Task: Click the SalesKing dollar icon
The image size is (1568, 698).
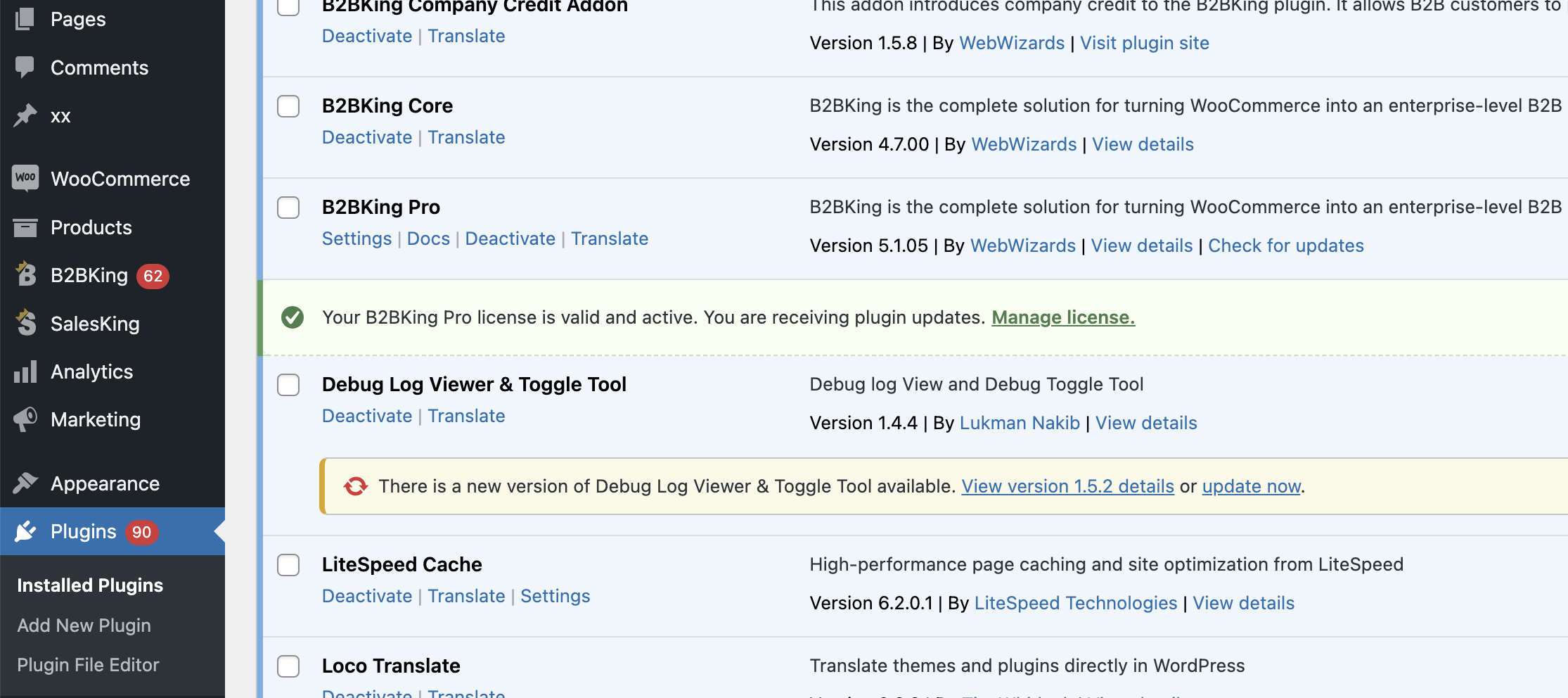Action: click(x=25, y=323)
